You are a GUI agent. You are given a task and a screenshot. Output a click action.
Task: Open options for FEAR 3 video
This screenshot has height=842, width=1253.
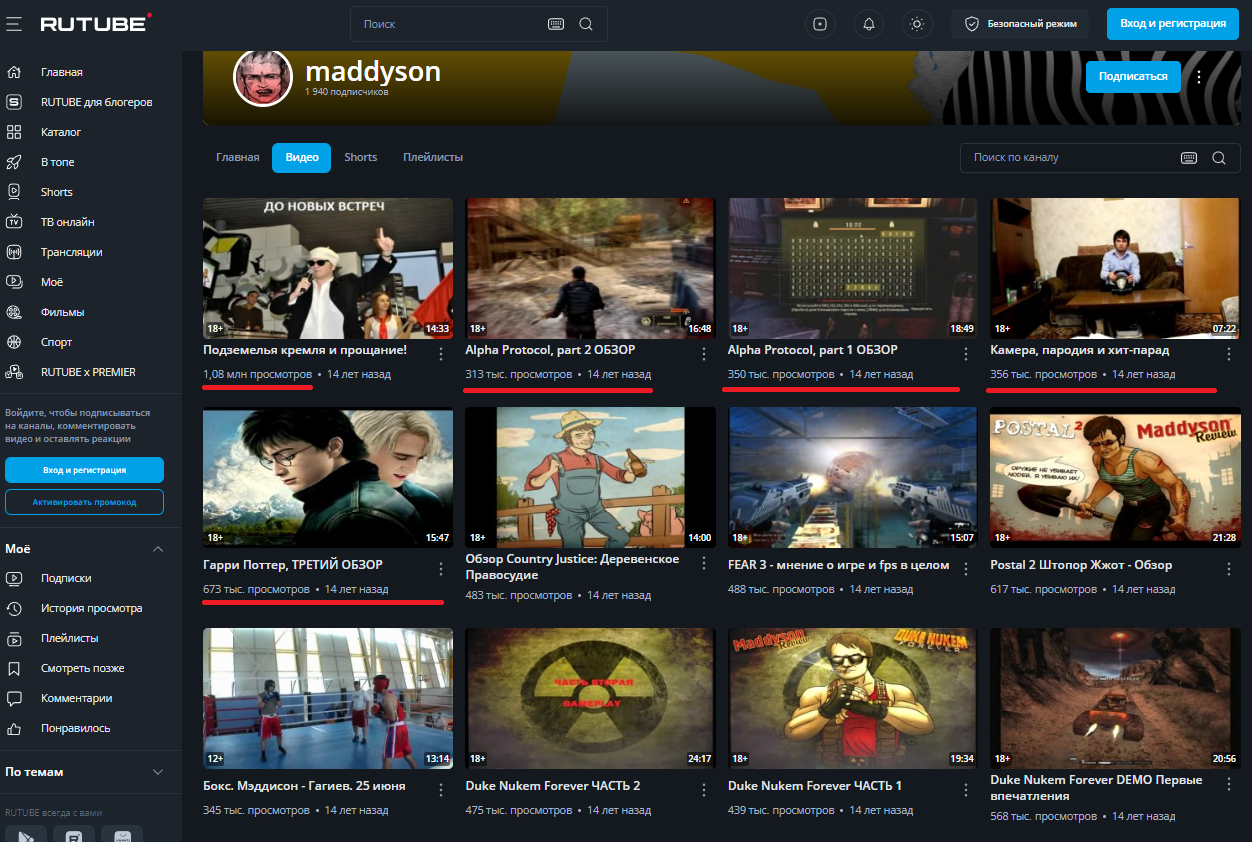(x=966, y=569)
